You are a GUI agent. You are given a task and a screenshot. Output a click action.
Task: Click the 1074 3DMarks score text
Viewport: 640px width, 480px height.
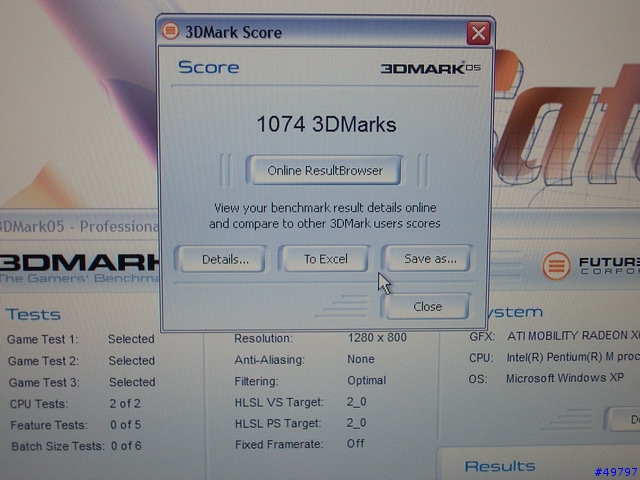click(x=326, y=124)
